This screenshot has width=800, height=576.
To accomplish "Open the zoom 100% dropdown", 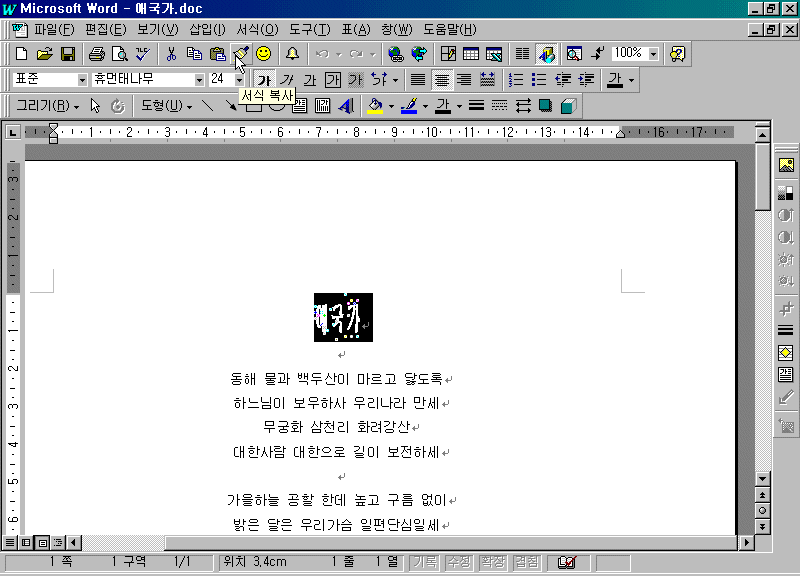I will [654, 54].
